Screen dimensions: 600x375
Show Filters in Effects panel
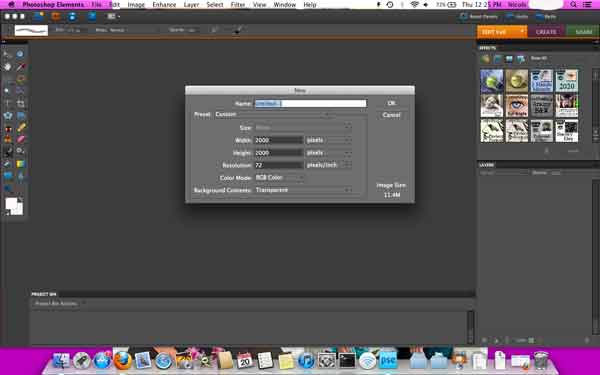coord(485,59)
